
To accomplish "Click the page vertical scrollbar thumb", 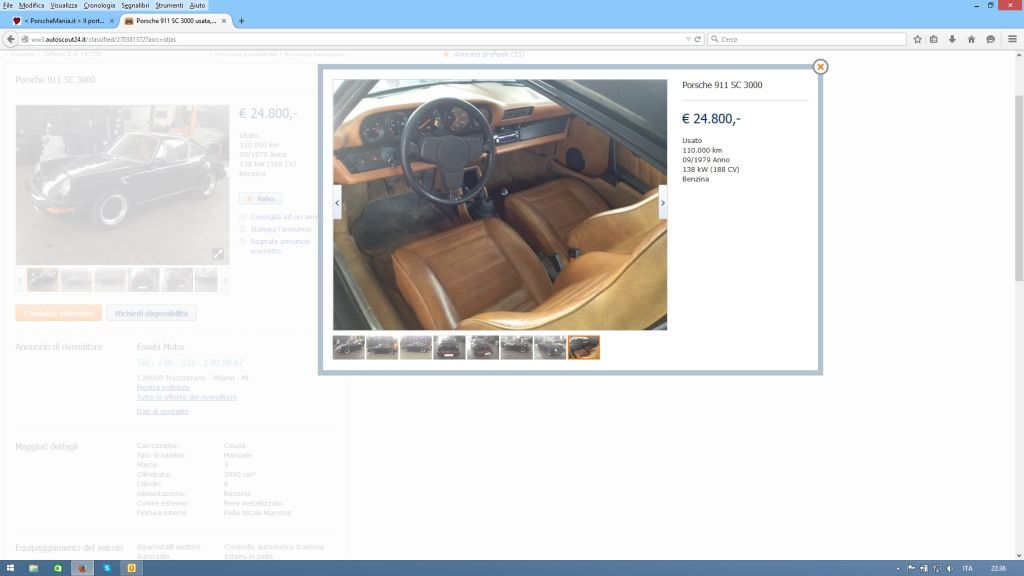I will [x=1019, y=188].
